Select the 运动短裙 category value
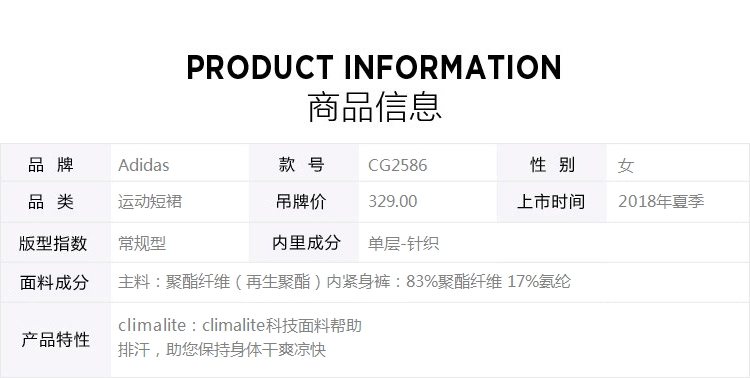The height and width of the screenshot is (378, 750). [x=150, y=201]
